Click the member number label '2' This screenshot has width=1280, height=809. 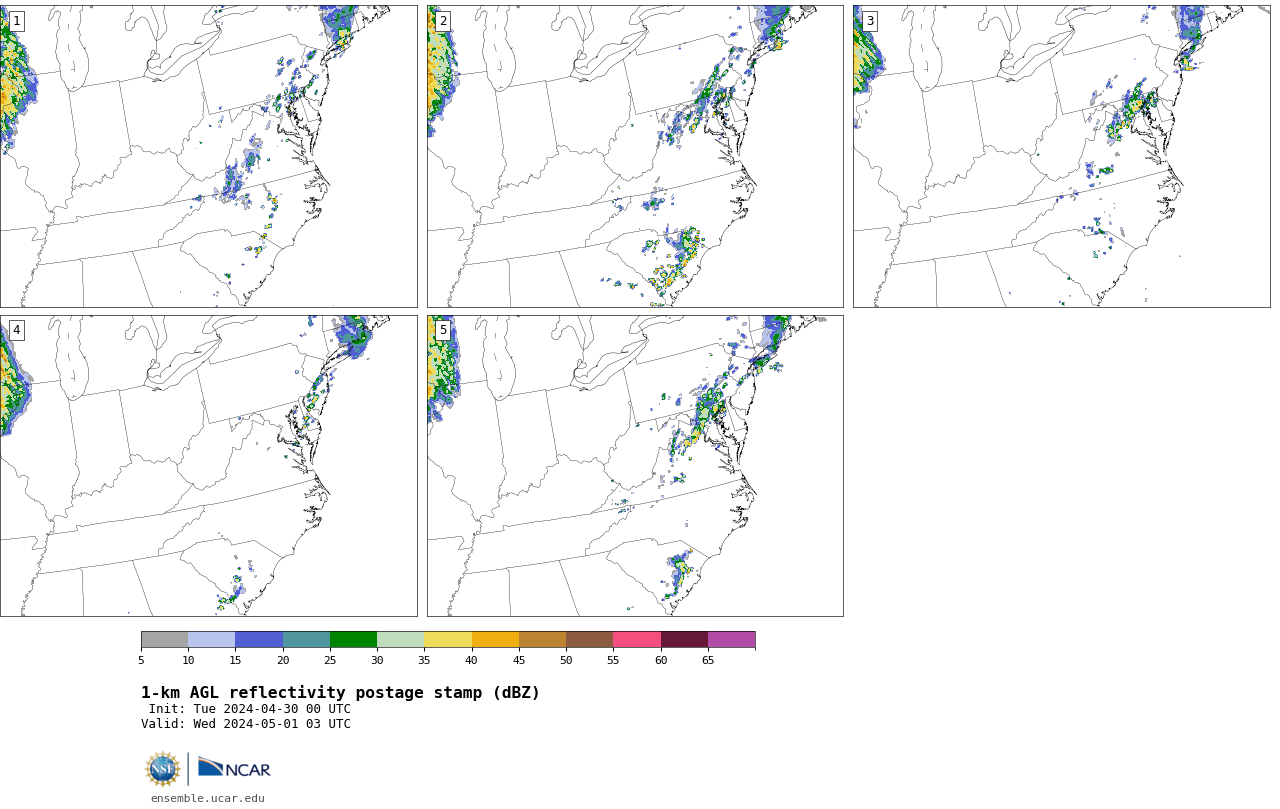(x=443, y=21)
